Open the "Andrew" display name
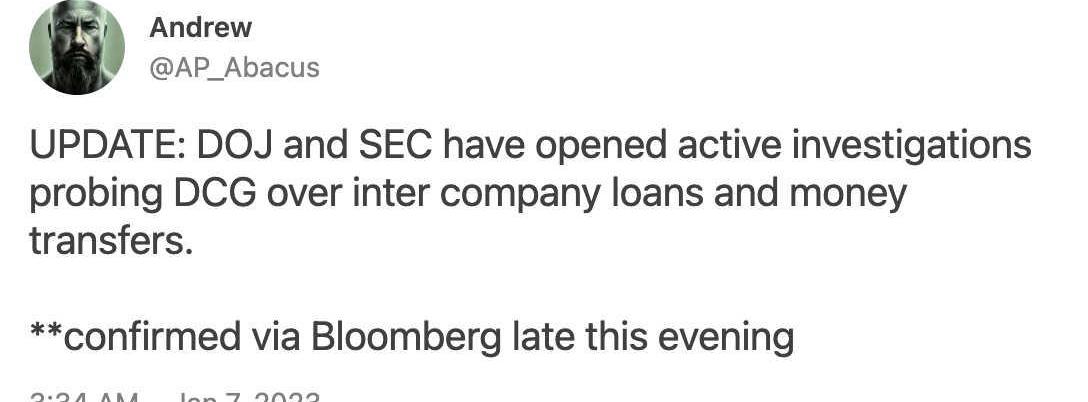 [x=201, y=27]
